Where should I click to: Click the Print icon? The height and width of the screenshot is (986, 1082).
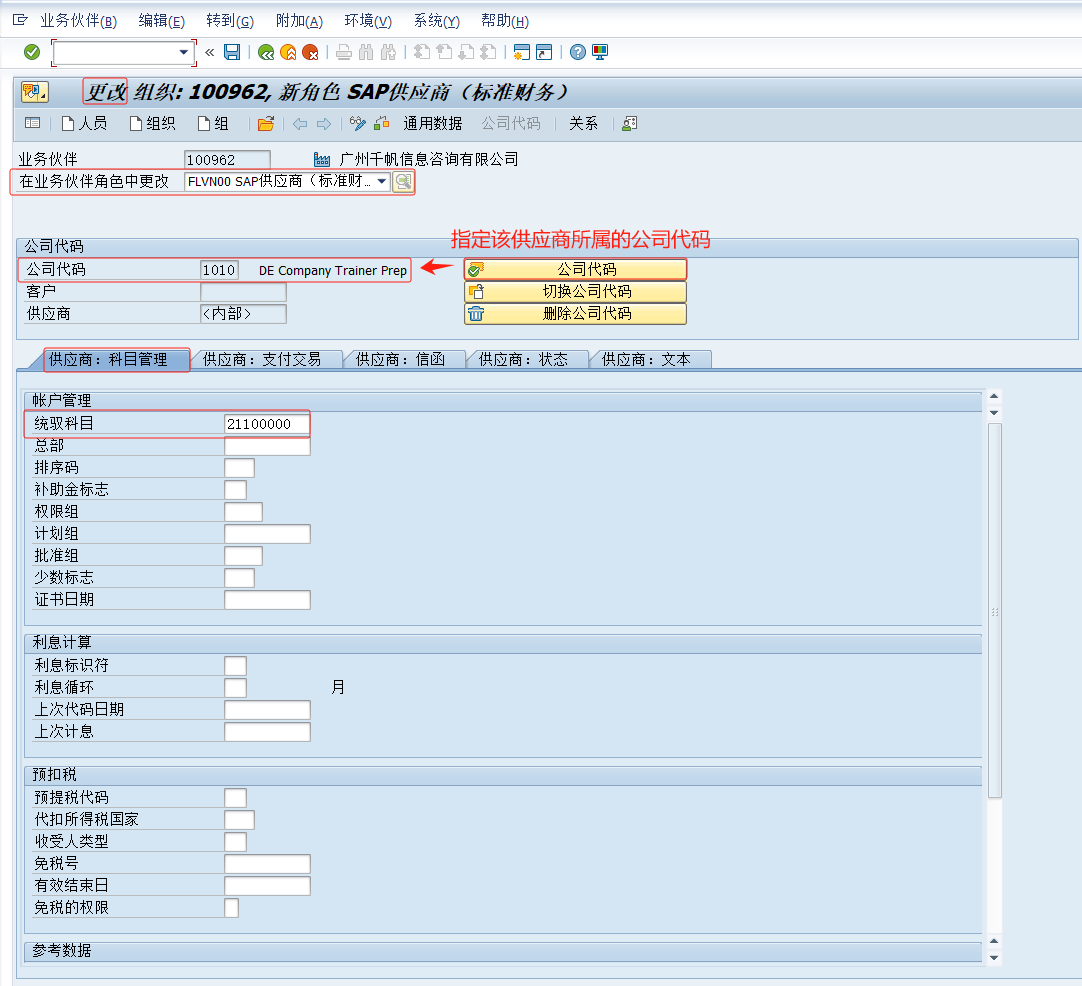click(x=344, y=52)
